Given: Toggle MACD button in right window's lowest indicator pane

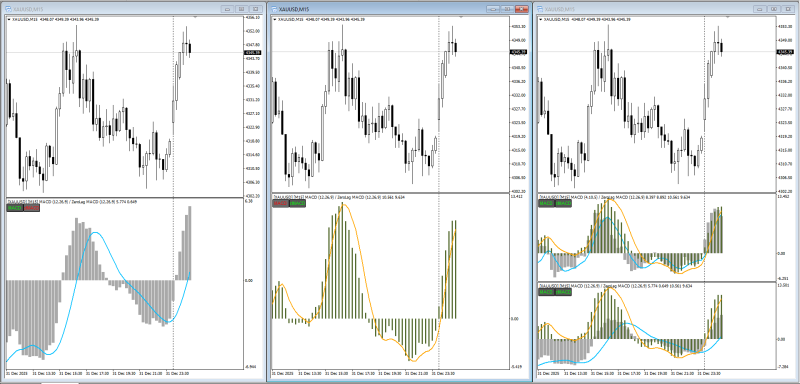Looking at the screenshot, I should pos(546,292).
